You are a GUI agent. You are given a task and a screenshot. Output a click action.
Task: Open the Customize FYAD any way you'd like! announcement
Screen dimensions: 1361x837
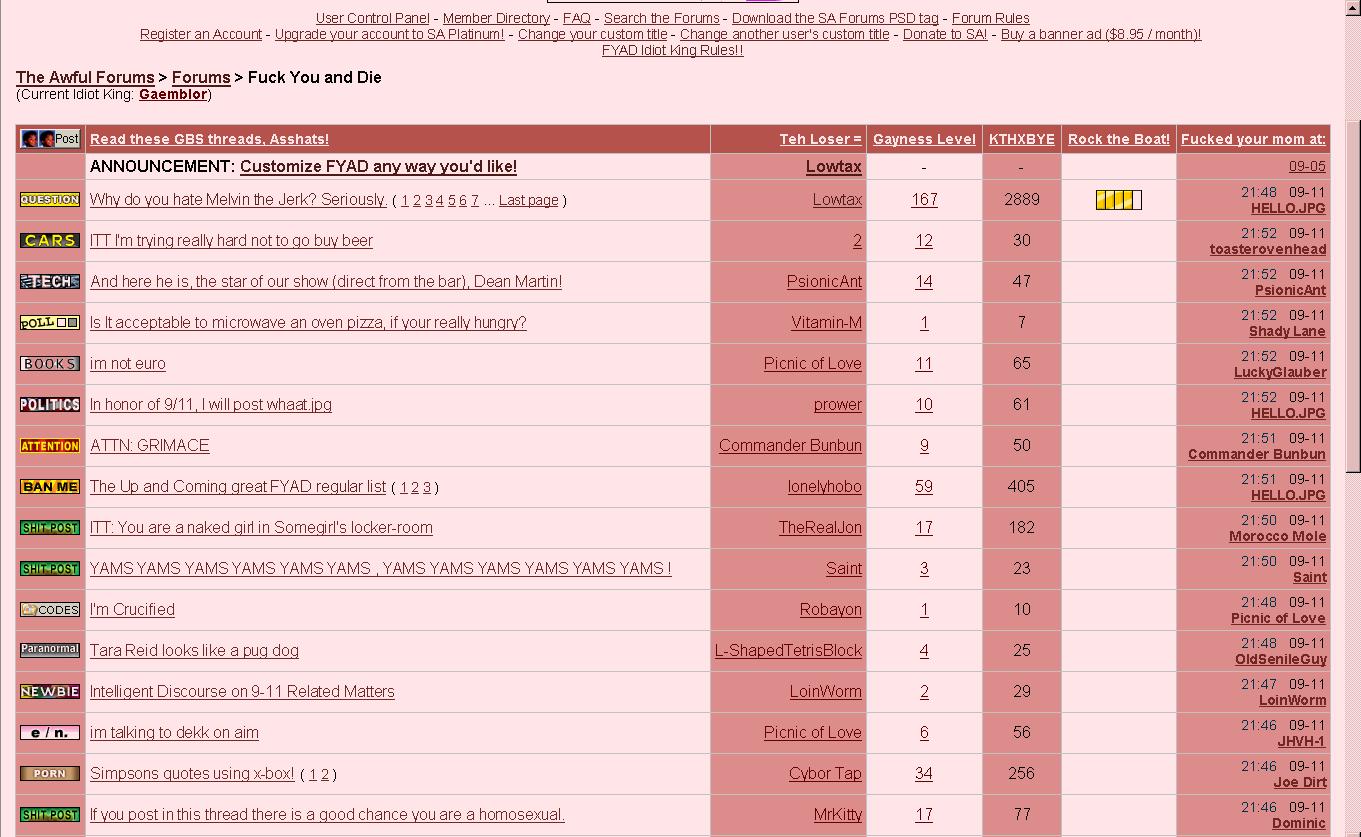(378, 167)
